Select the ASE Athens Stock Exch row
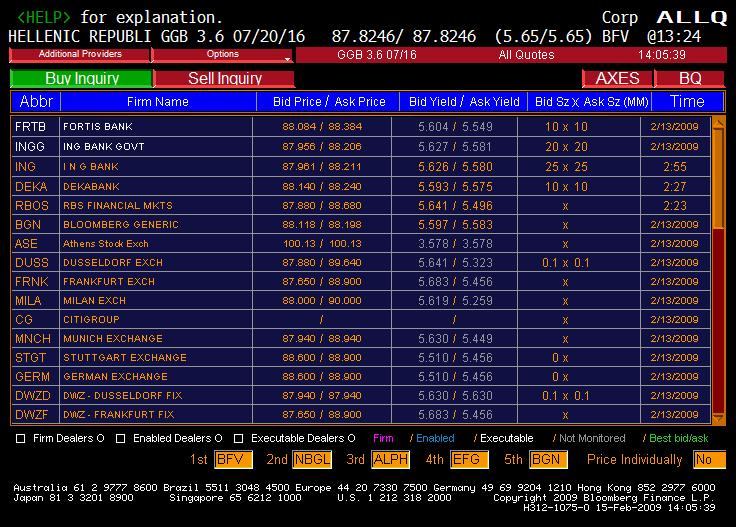The width and height of the screenshot is (736, 527). [x=361, y=244]
